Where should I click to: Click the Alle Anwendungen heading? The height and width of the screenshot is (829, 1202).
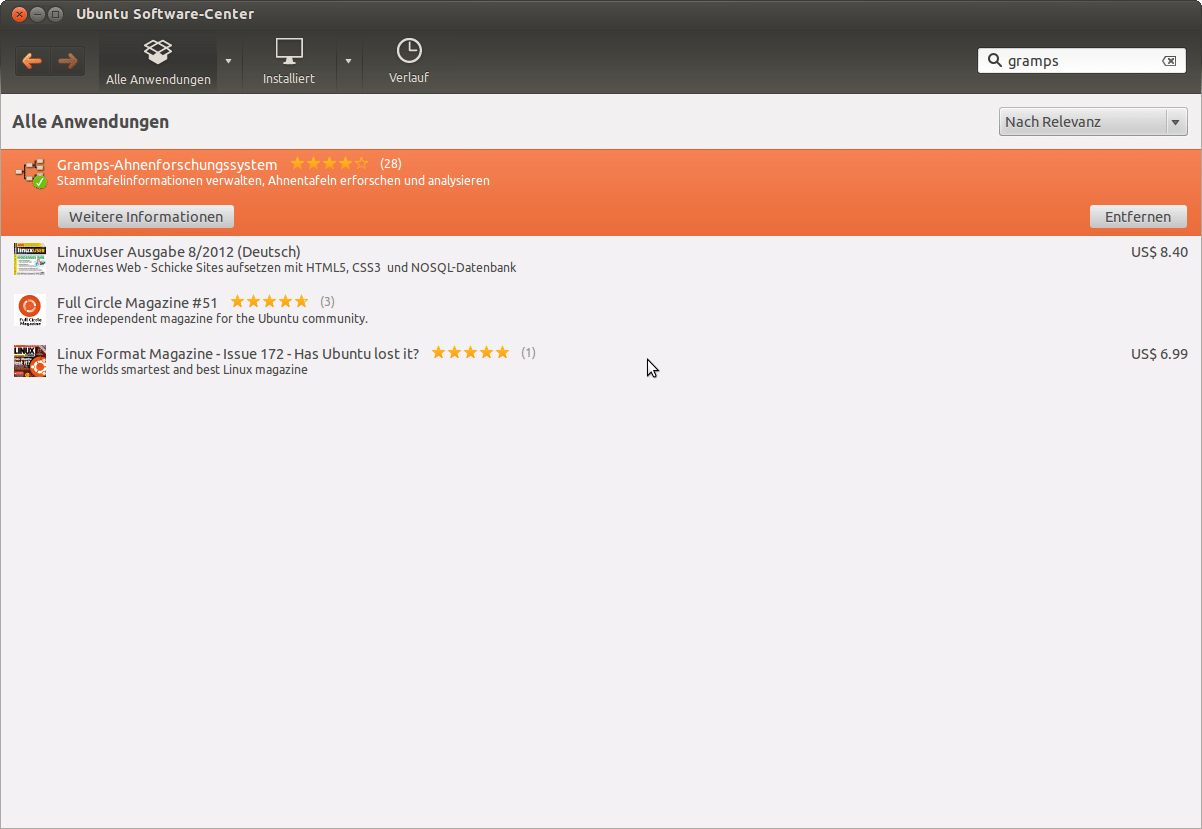point(90,122)
